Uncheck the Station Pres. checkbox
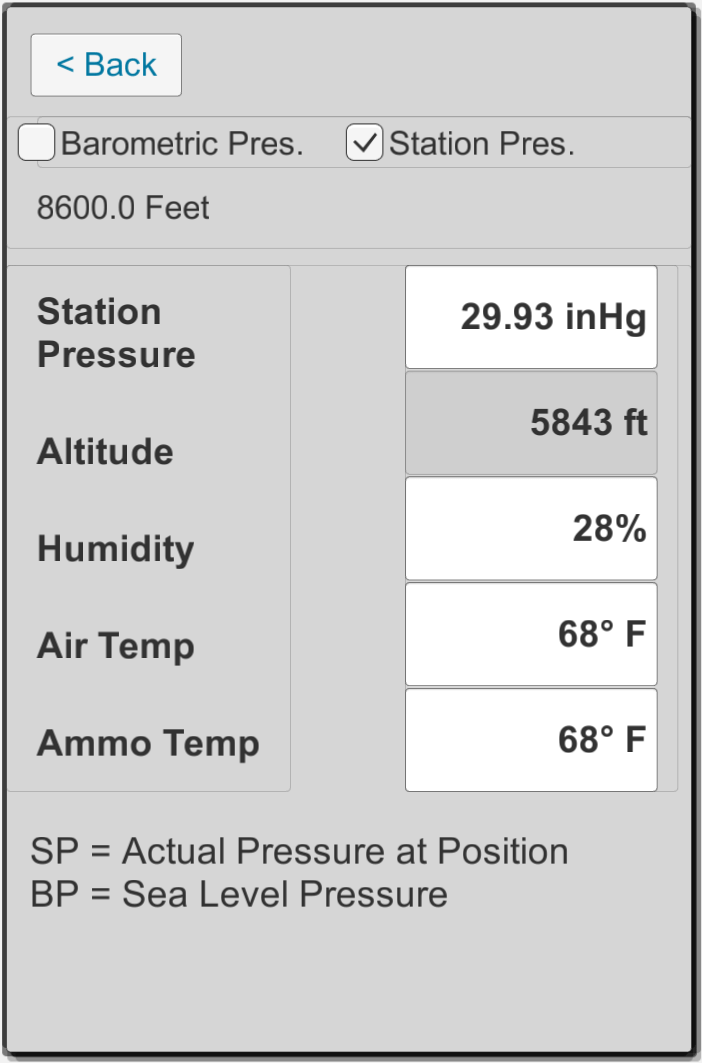This screenshot has height=1063, width=702. pyautogui.click(x=364, y=142)
